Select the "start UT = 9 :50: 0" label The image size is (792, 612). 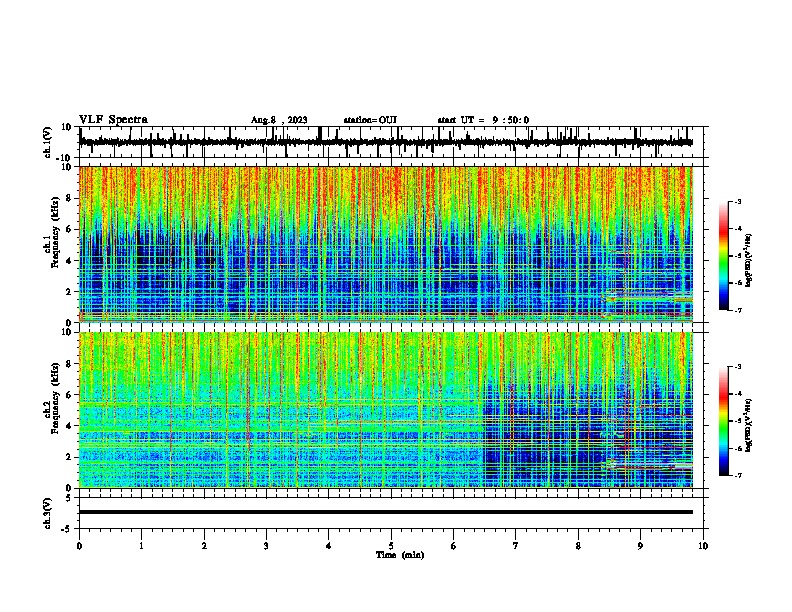click(x=483, y=120)
